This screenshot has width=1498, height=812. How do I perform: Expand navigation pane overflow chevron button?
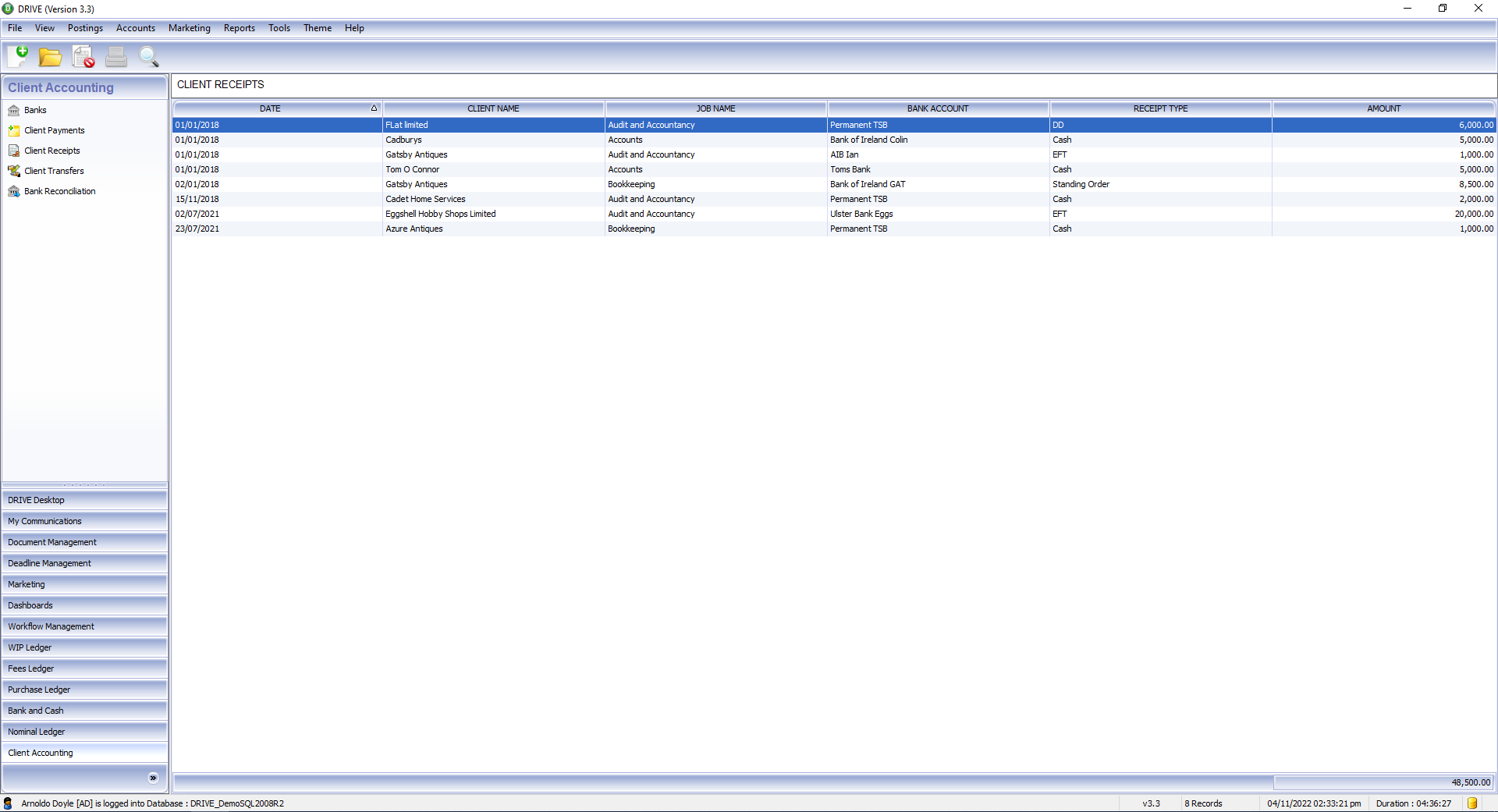(153, 778)
